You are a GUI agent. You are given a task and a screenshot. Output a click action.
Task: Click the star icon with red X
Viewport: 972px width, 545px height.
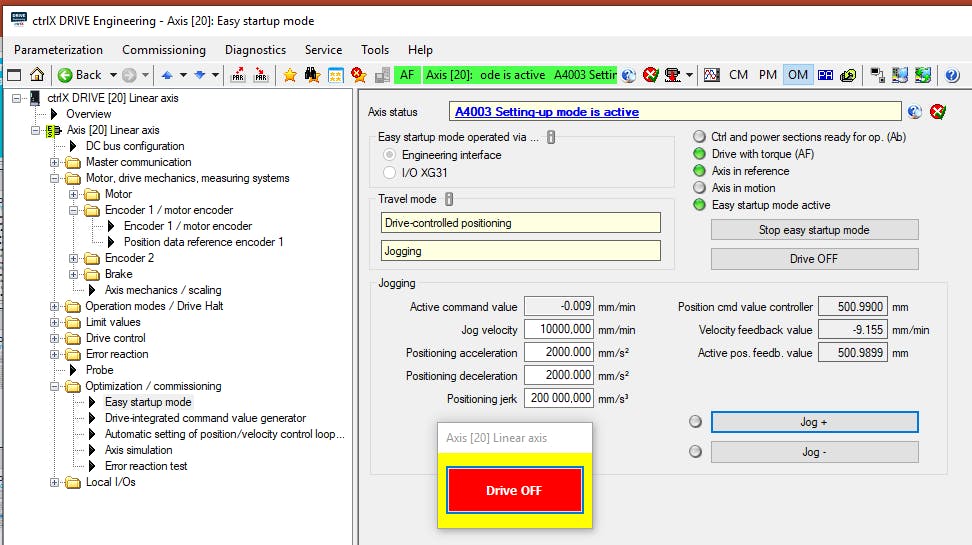(x=358, y=75)
